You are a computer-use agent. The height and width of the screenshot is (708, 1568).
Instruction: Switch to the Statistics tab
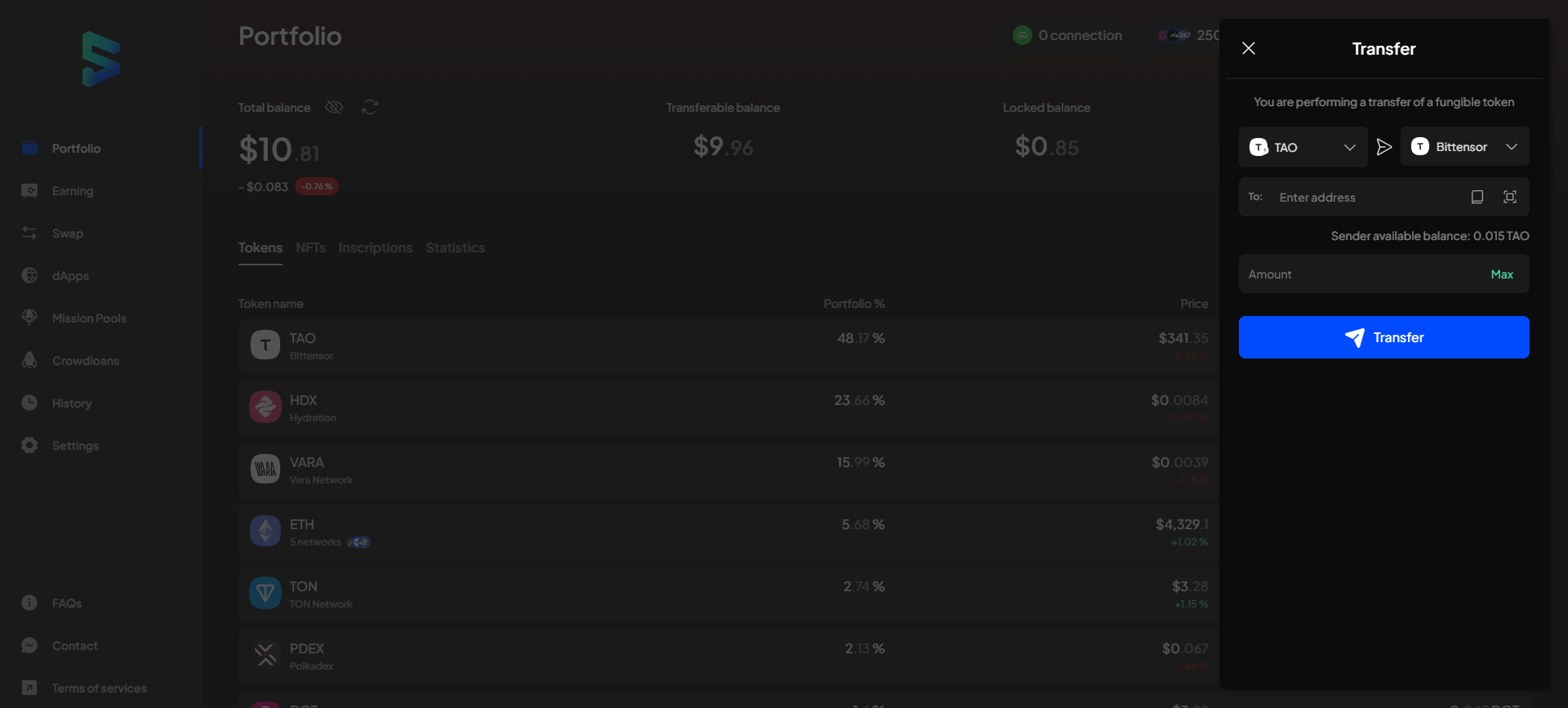[x=455, y=247]
